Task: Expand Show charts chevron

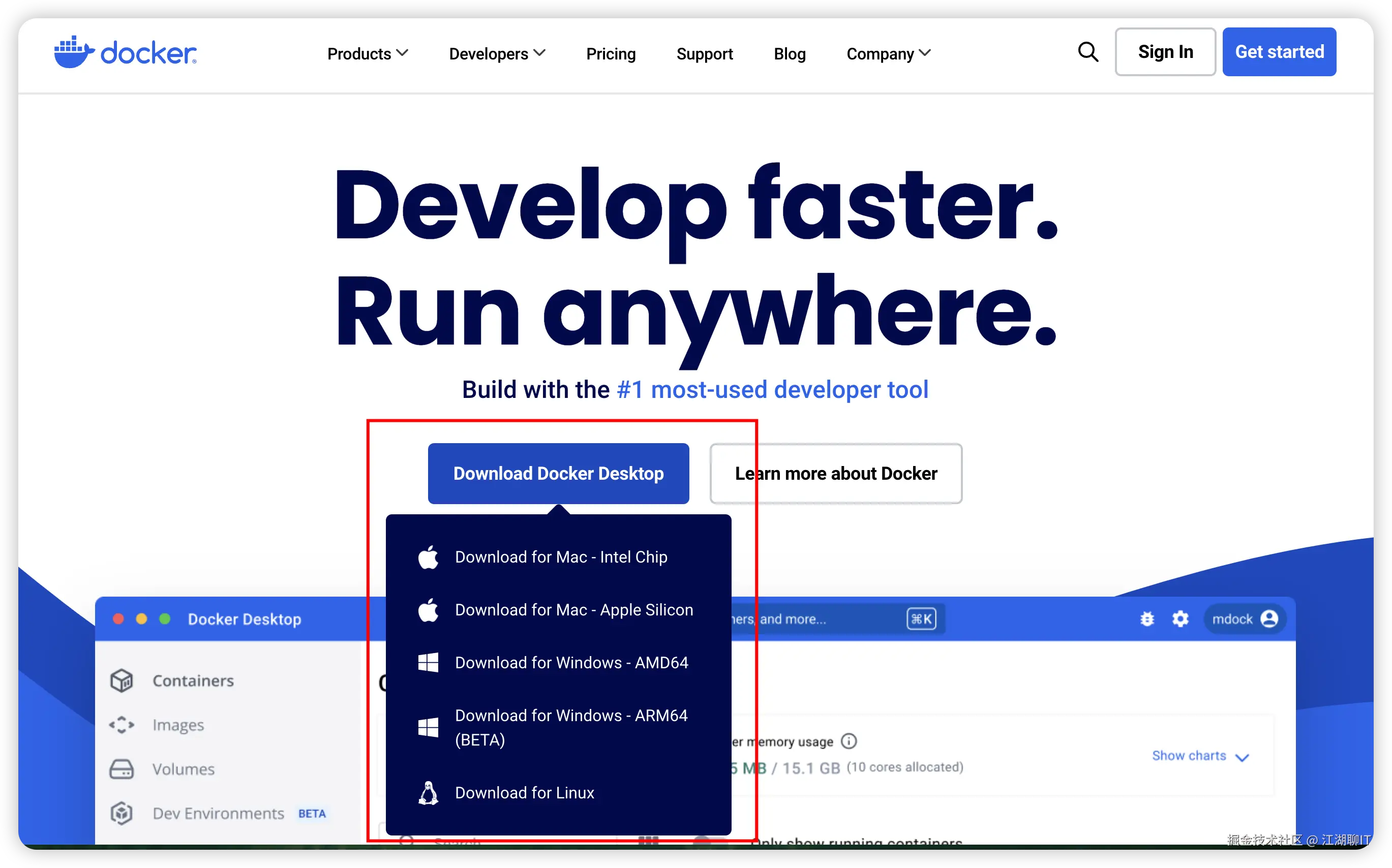Action: point(1242,758)
